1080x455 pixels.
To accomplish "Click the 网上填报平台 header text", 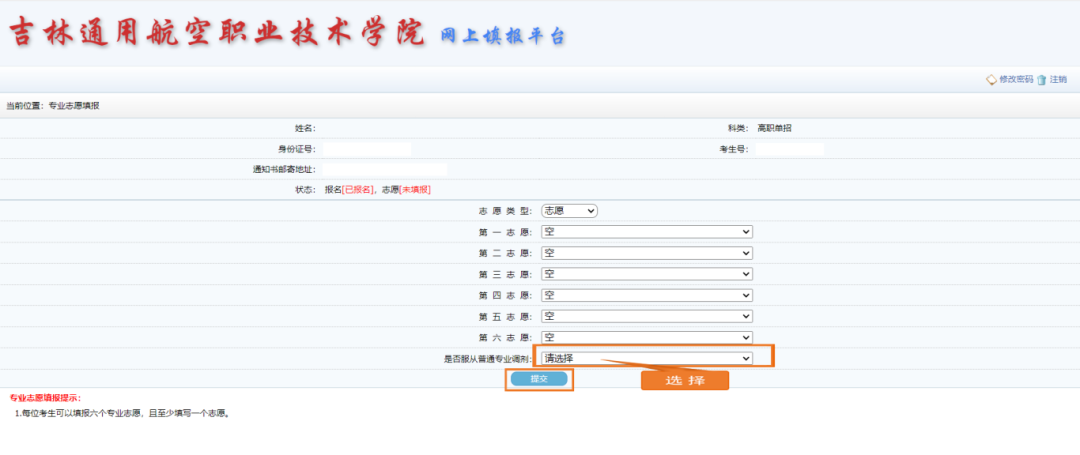I will tap(503, 36).
